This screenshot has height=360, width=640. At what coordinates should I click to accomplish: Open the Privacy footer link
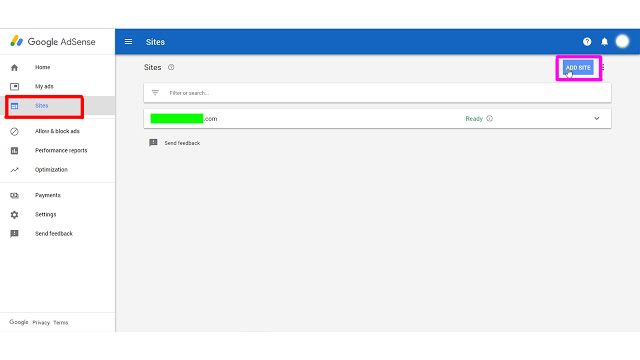[41, 322]
